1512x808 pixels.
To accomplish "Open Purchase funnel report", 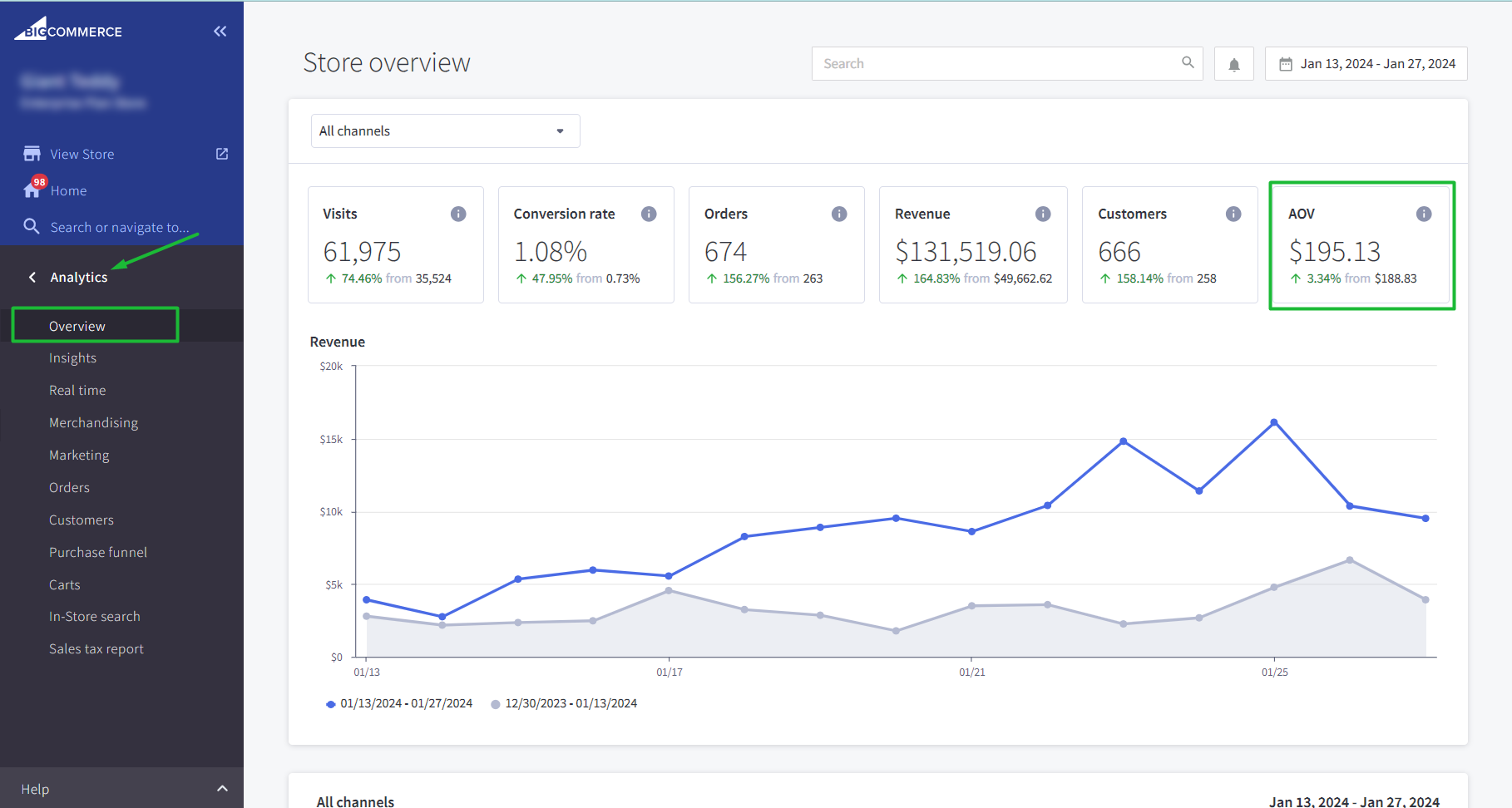I will point(98,552).
